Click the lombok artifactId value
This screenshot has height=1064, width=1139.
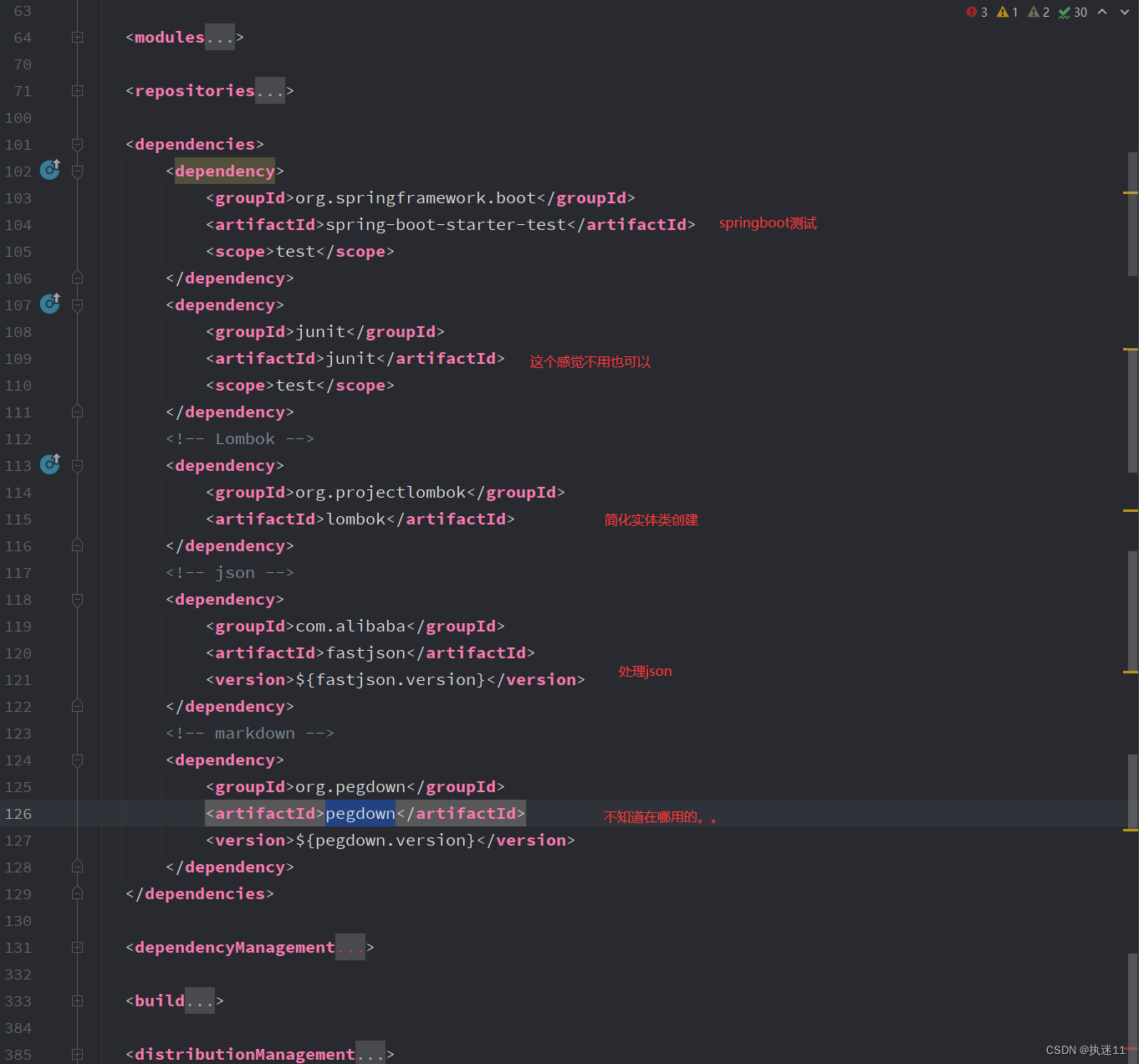coord(355,519)
